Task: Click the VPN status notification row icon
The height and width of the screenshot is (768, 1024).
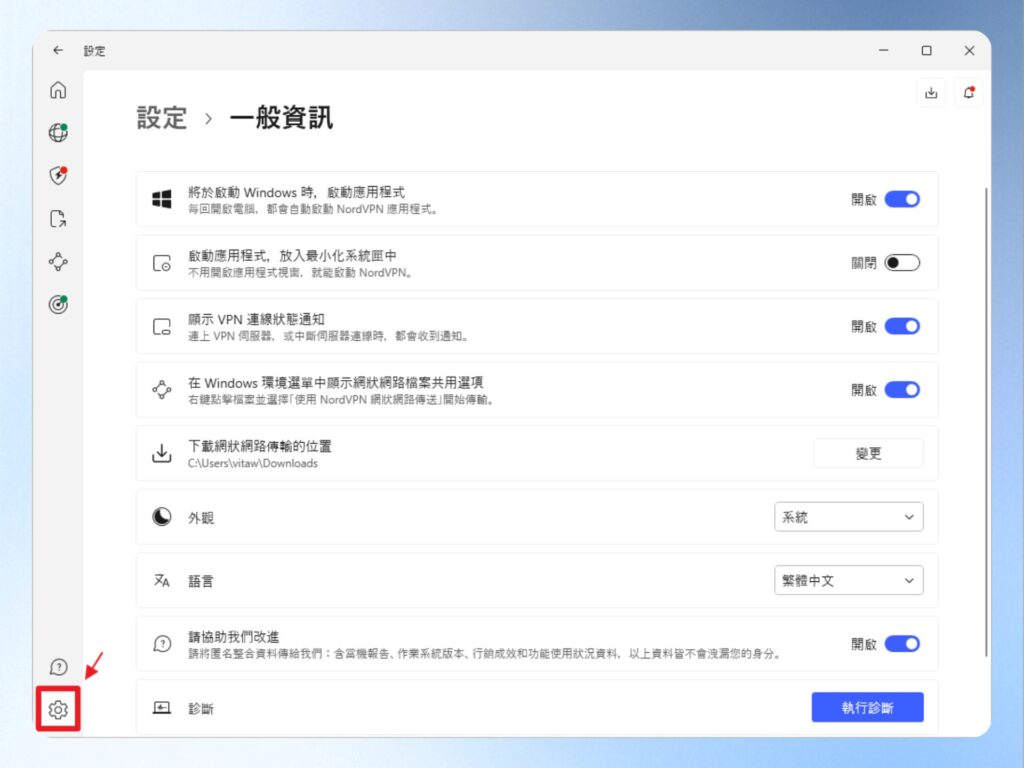Action: [x=162, y=327]
